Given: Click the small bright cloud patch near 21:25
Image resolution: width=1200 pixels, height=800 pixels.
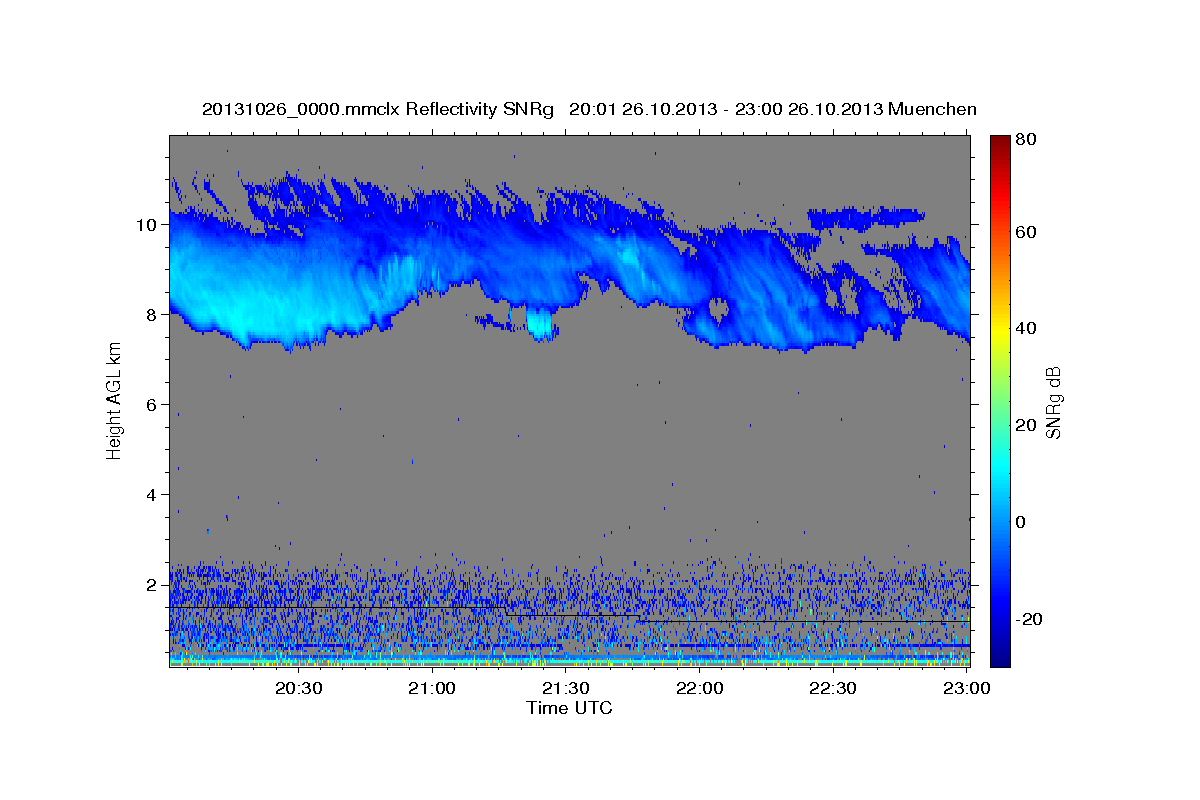Looking at the screenshot, I should pos(541,324).
